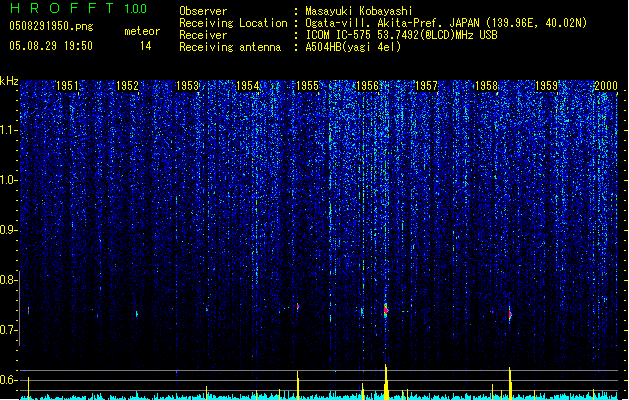629x400 pixels.
Task: Click the 2000 time marker
Action: pyautogui.click(x=606, y=85)
